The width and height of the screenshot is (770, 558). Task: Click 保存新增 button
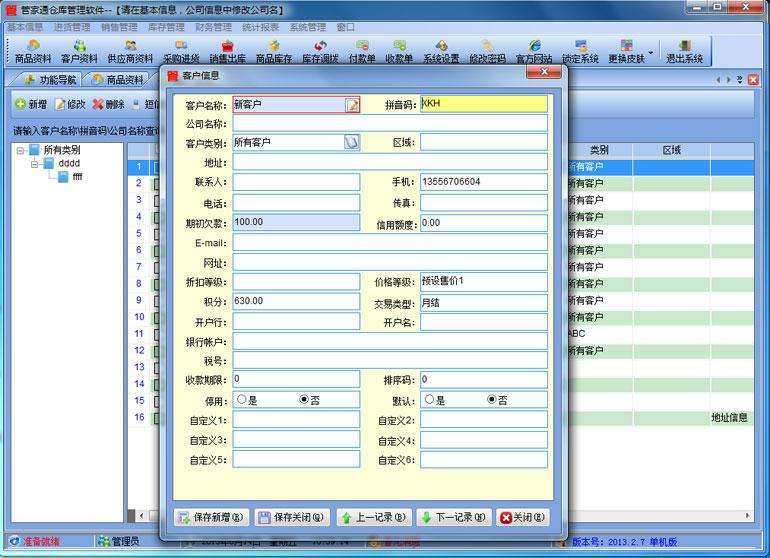(211, 517)
